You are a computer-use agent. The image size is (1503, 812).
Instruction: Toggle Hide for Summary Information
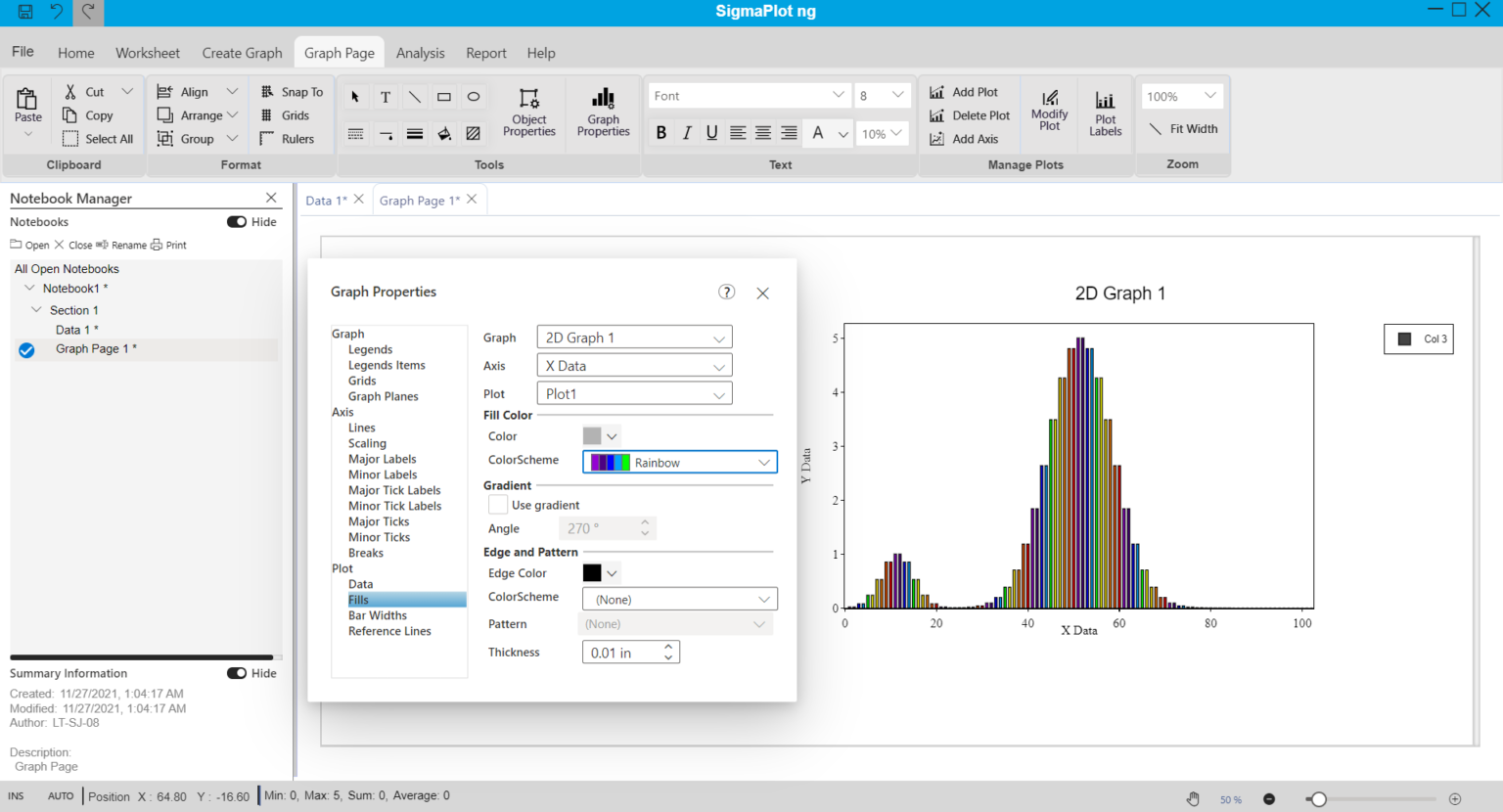pyautogui.click(x=235, y=673)
